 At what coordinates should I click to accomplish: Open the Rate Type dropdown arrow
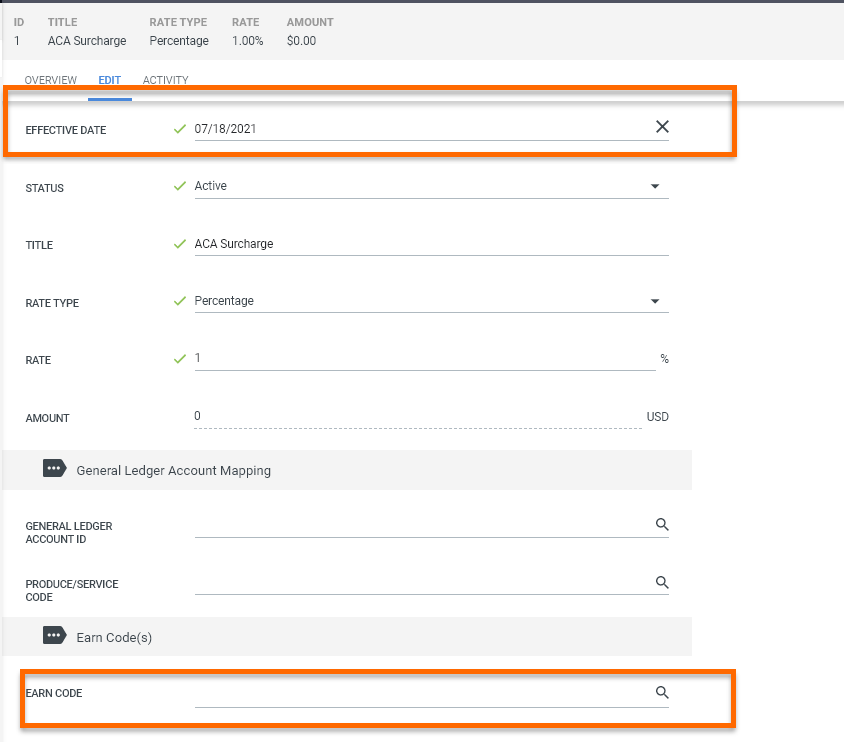[655, 301]
